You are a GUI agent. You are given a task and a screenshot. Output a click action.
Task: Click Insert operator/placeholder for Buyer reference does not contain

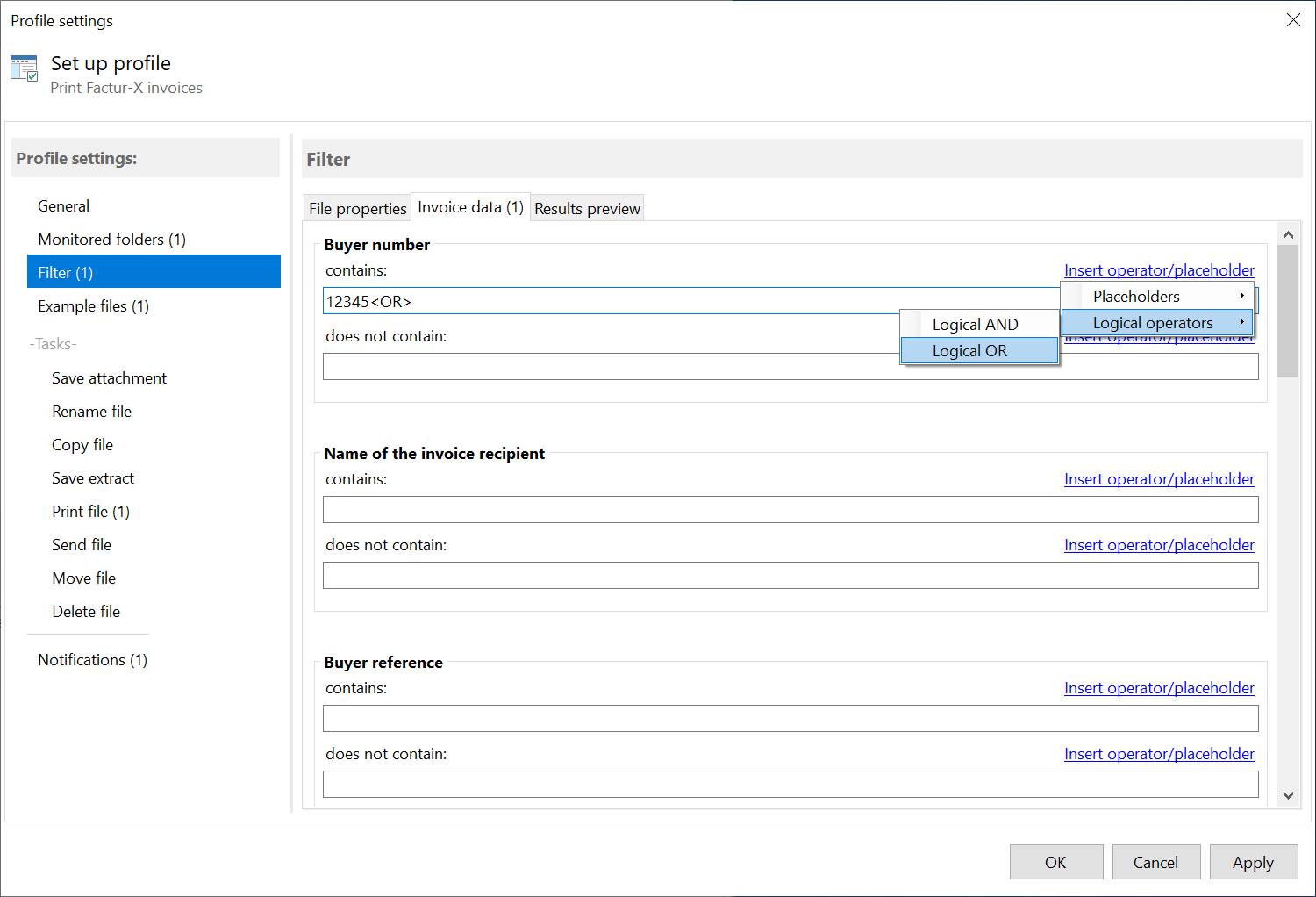tap(1159, 754)
